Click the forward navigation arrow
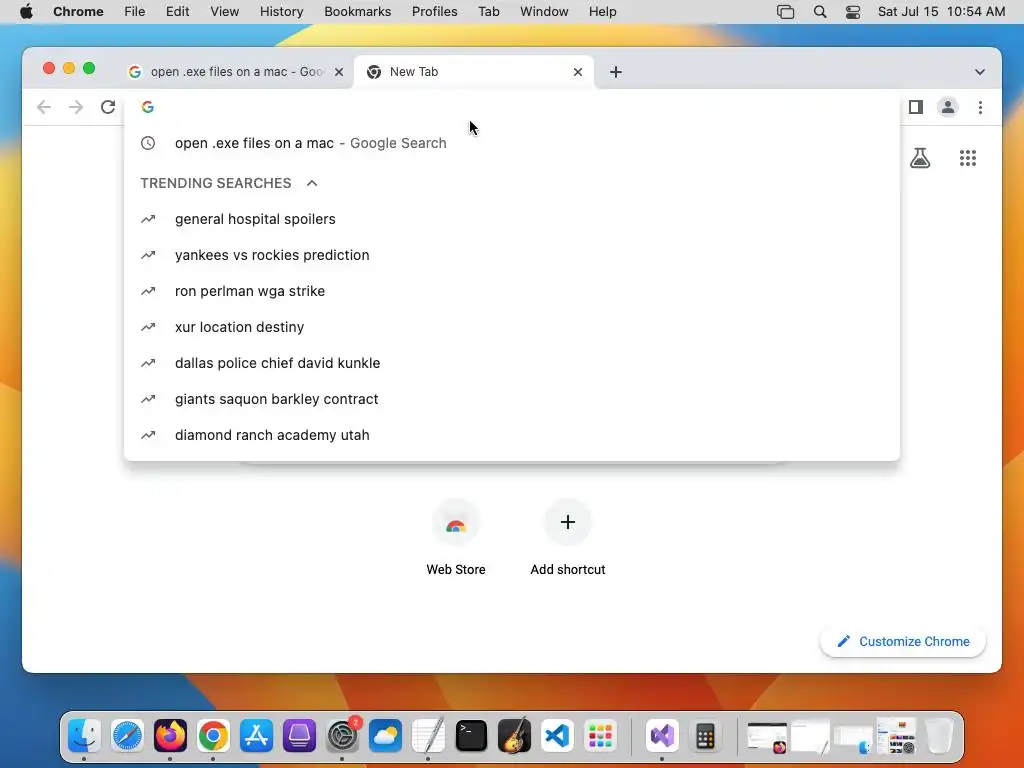This screenshot has height=768, width=1024. pos(76,107)
